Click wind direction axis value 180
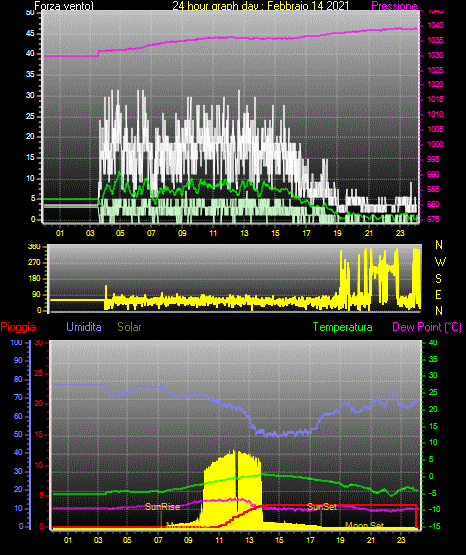Viewport: 466px width, 555px height. [34, 279]
